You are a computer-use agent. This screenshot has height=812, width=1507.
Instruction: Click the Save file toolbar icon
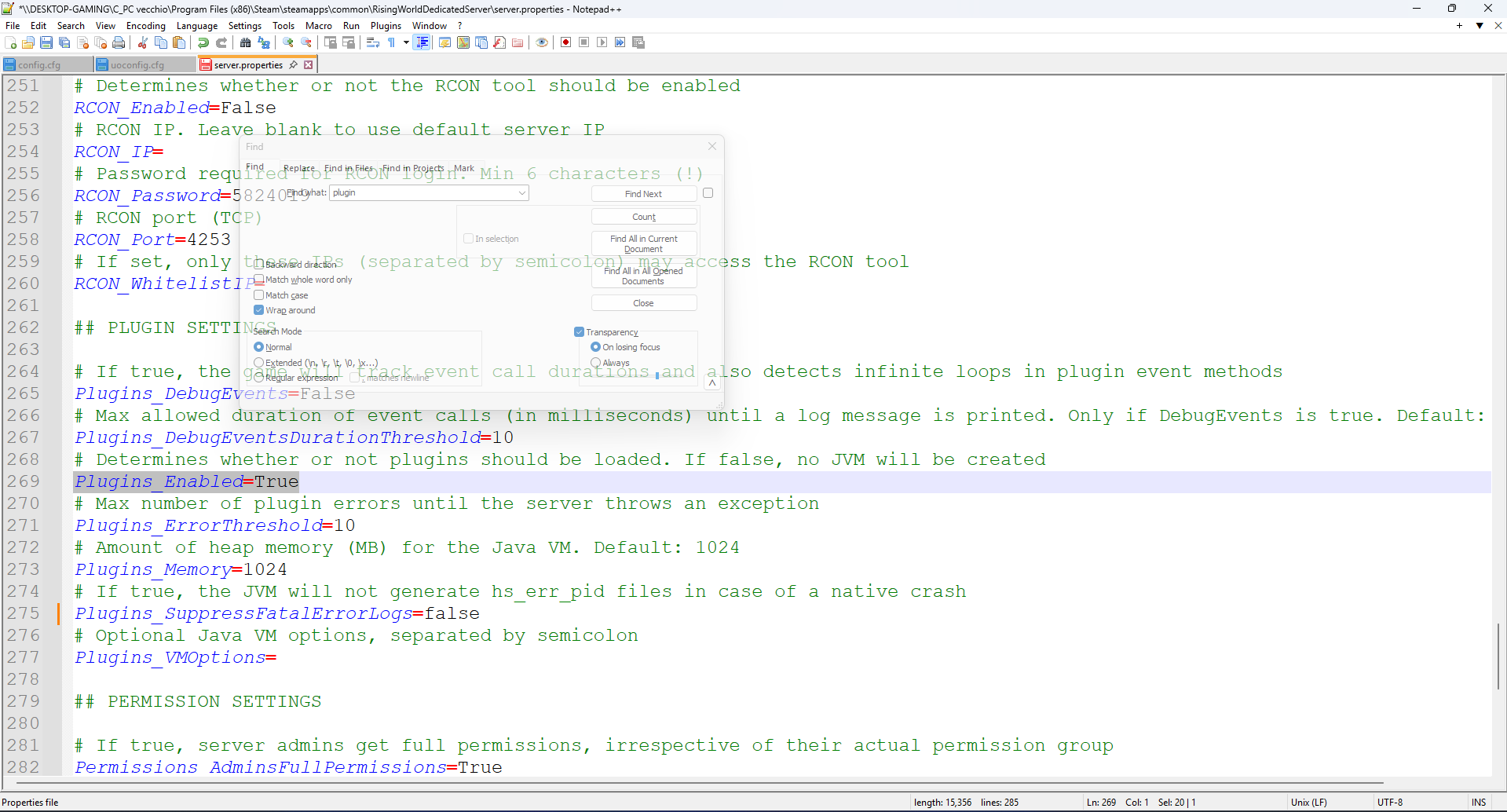pyautogui.click(x=46, y=42)
